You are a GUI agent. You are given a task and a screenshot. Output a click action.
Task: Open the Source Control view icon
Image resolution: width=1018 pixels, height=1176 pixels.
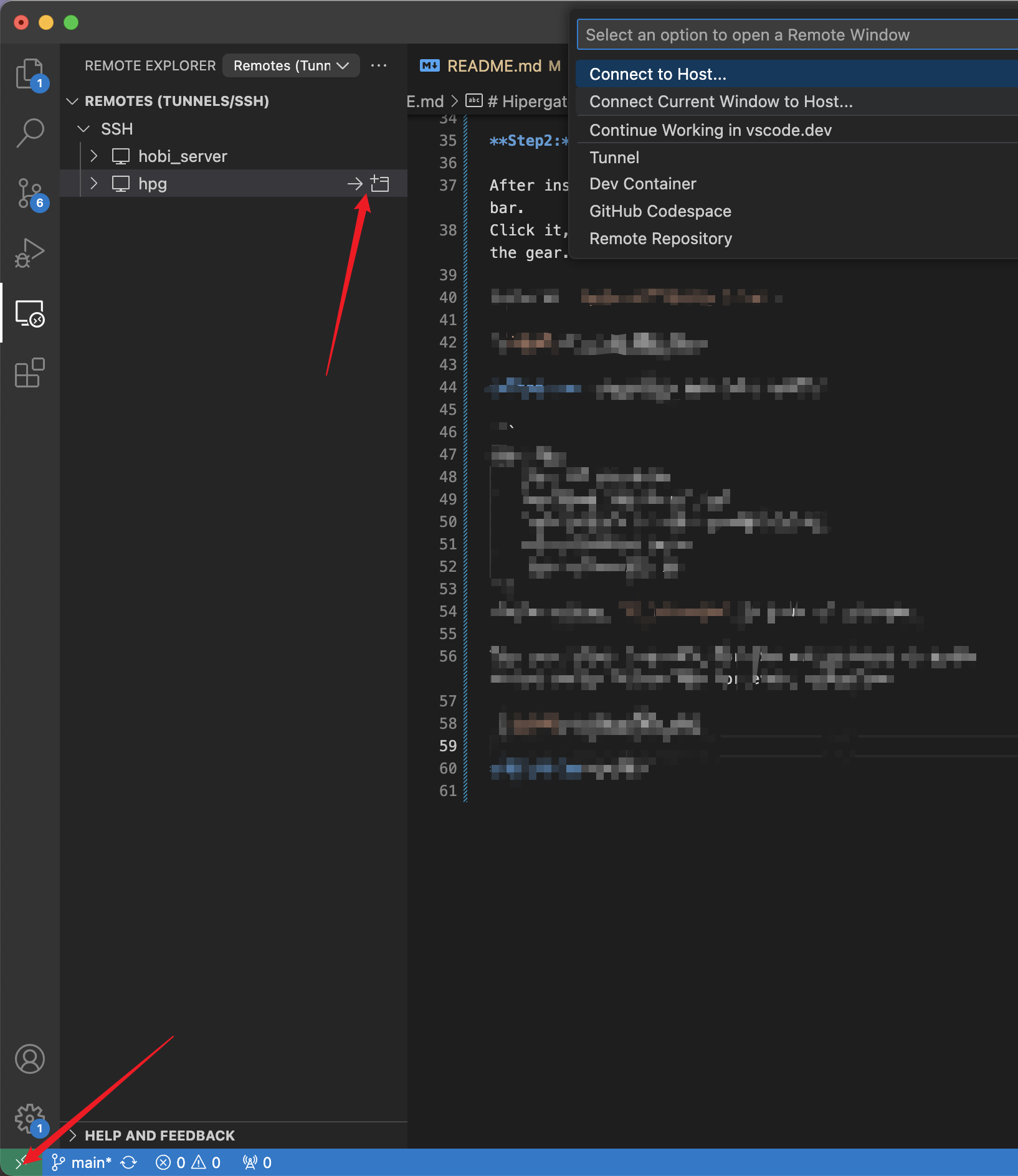[30, 194]
